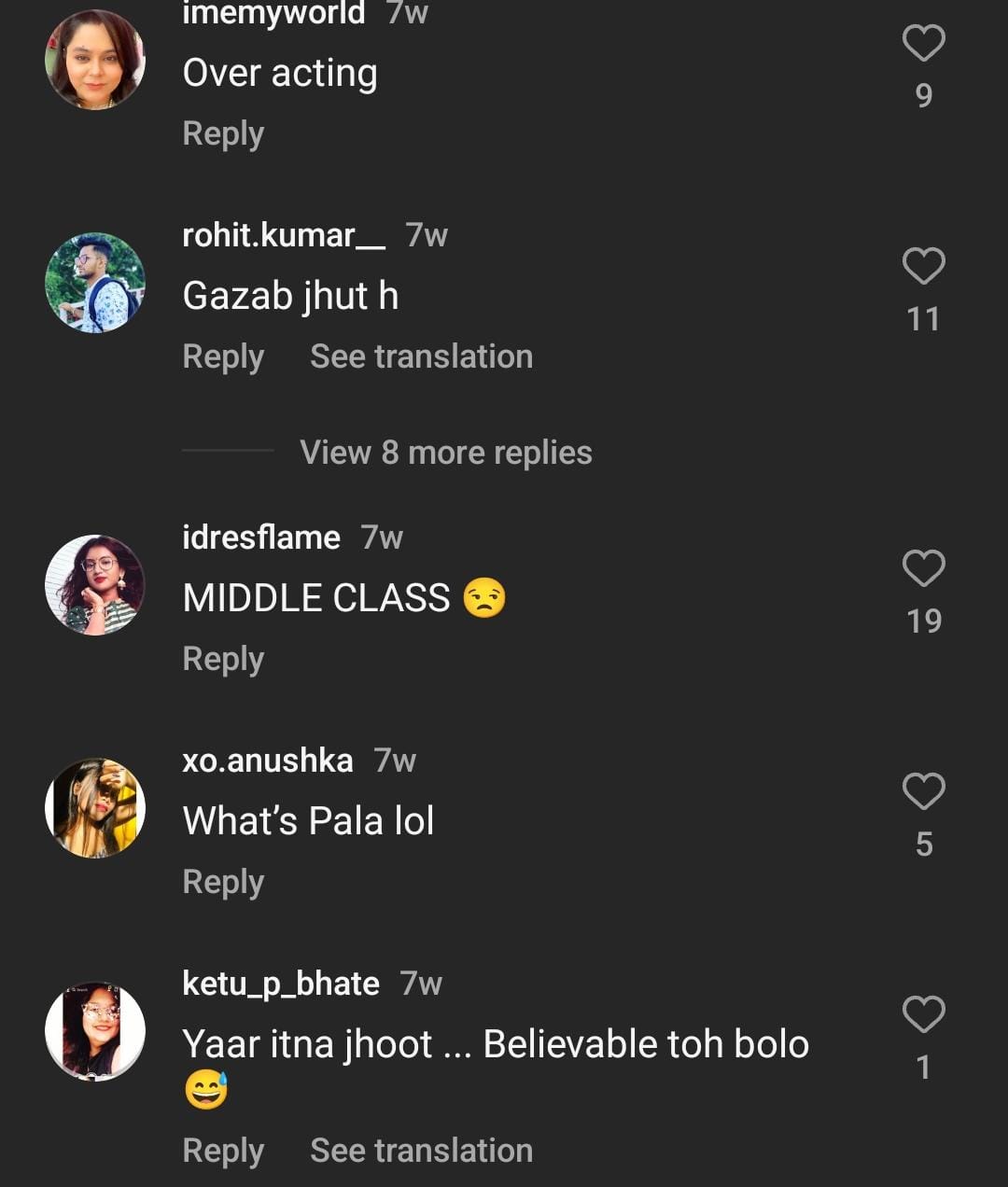Open the xo.anushka username

(x=268, y=761)
